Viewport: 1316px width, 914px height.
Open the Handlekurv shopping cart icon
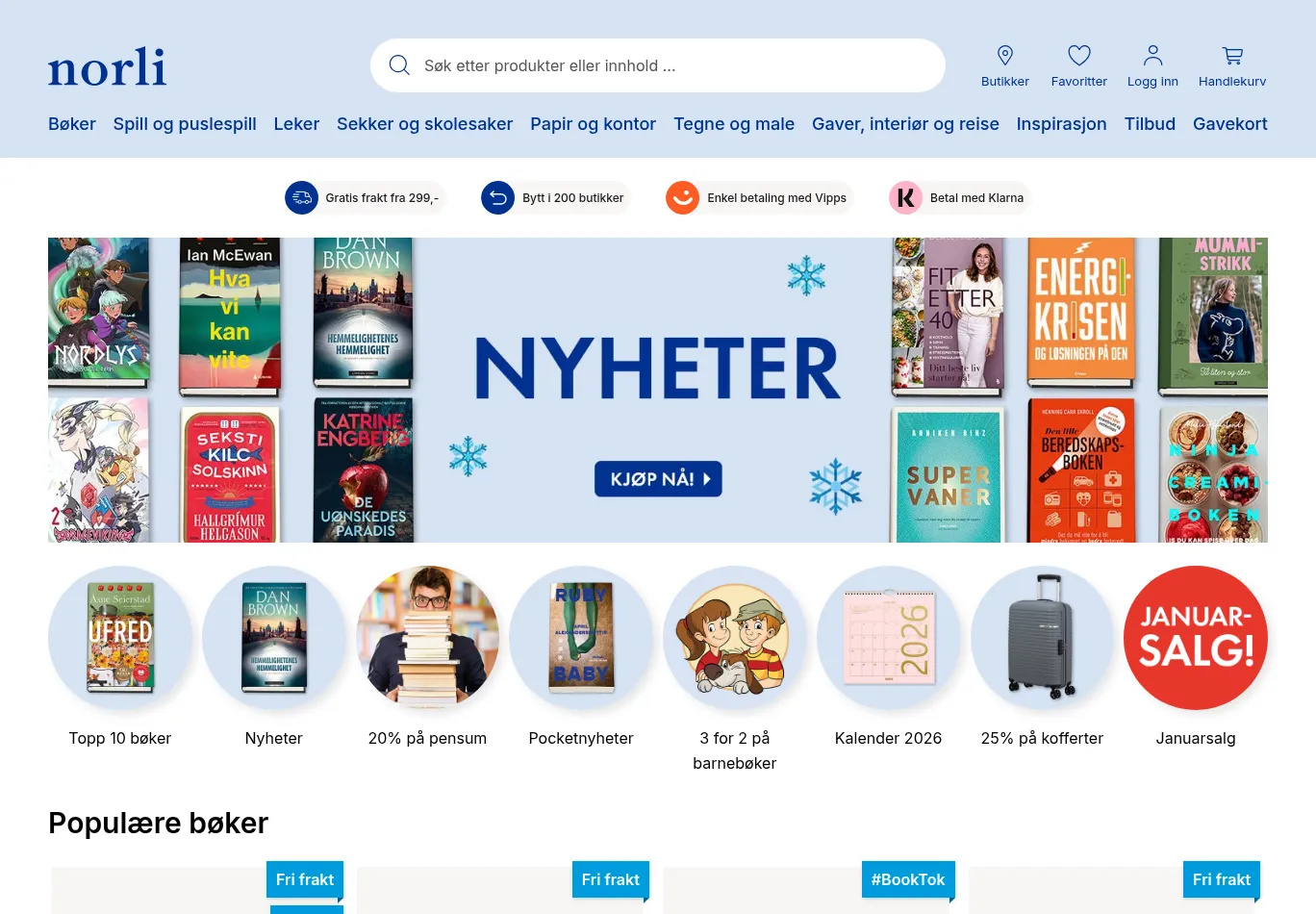coord(1232,56)
